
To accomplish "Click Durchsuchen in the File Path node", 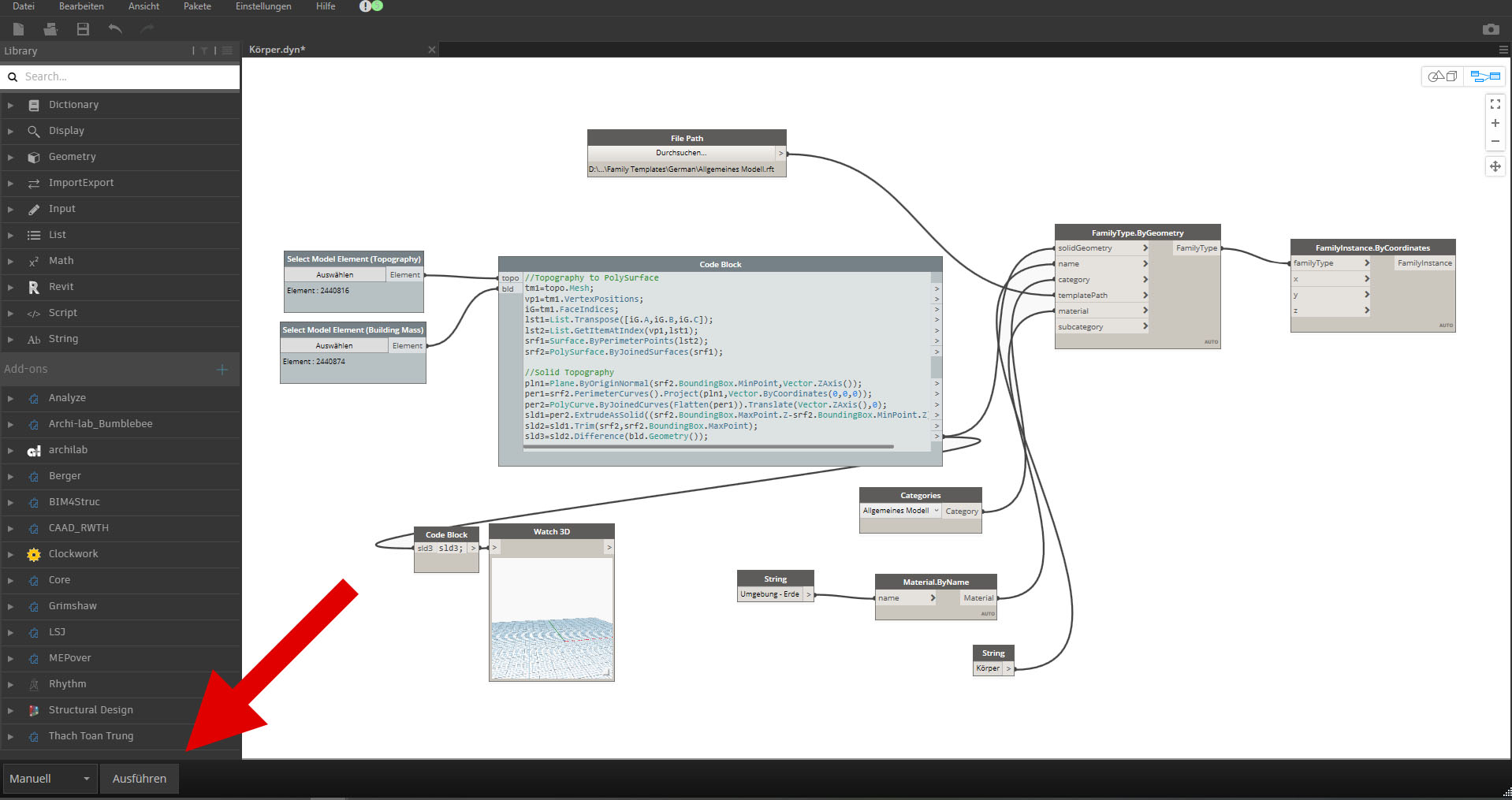I will 681,153.
